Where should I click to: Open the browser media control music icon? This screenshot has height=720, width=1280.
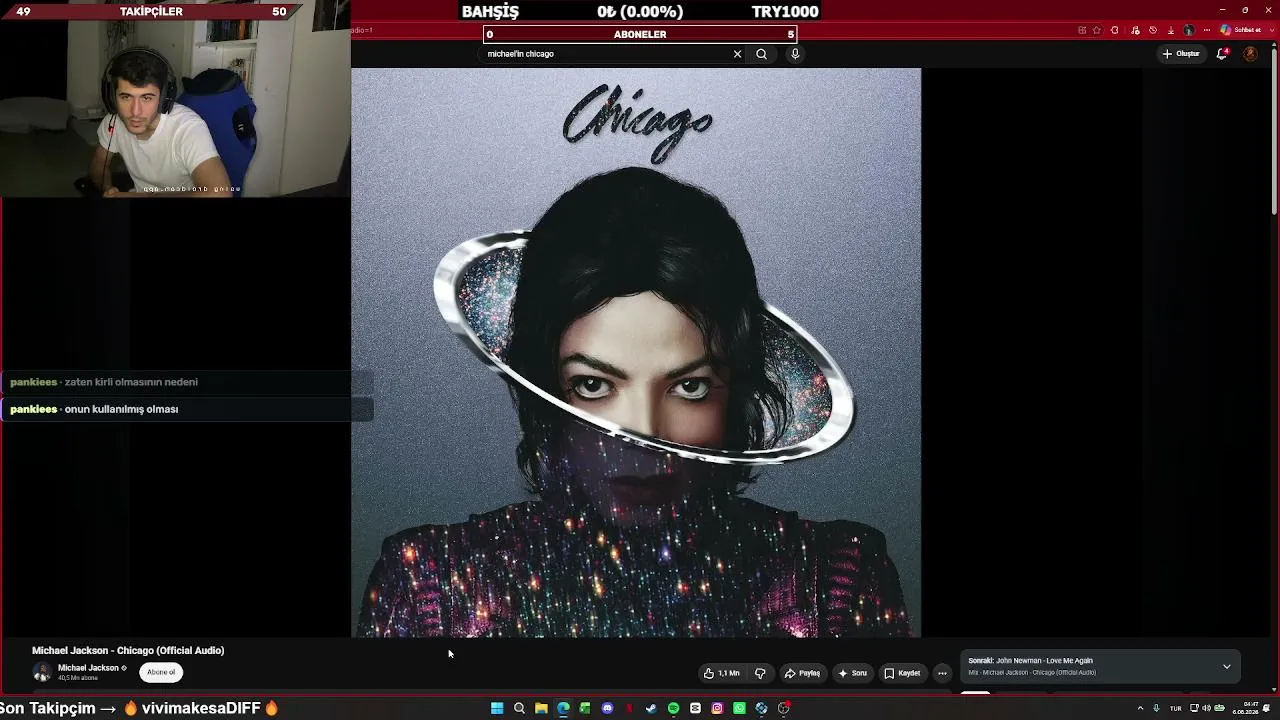(1134, 30)
